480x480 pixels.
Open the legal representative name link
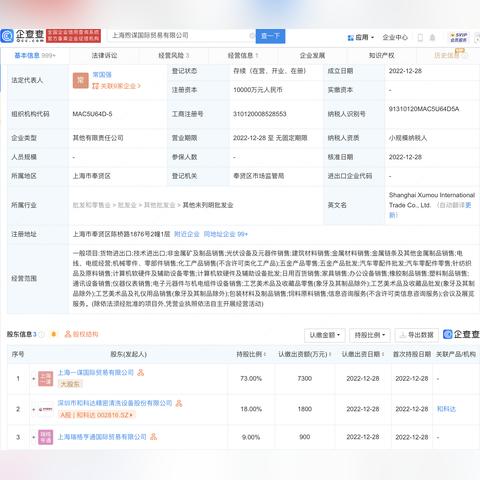102,75
